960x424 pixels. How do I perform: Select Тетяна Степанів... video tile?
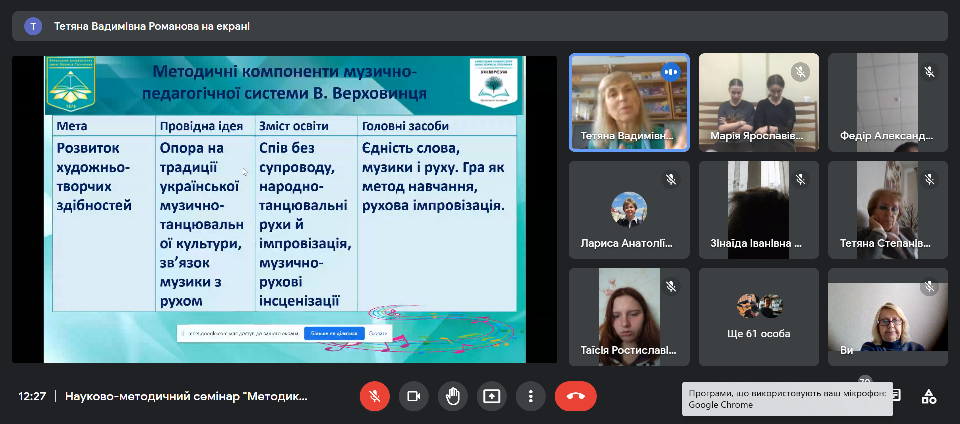point(888,210)
